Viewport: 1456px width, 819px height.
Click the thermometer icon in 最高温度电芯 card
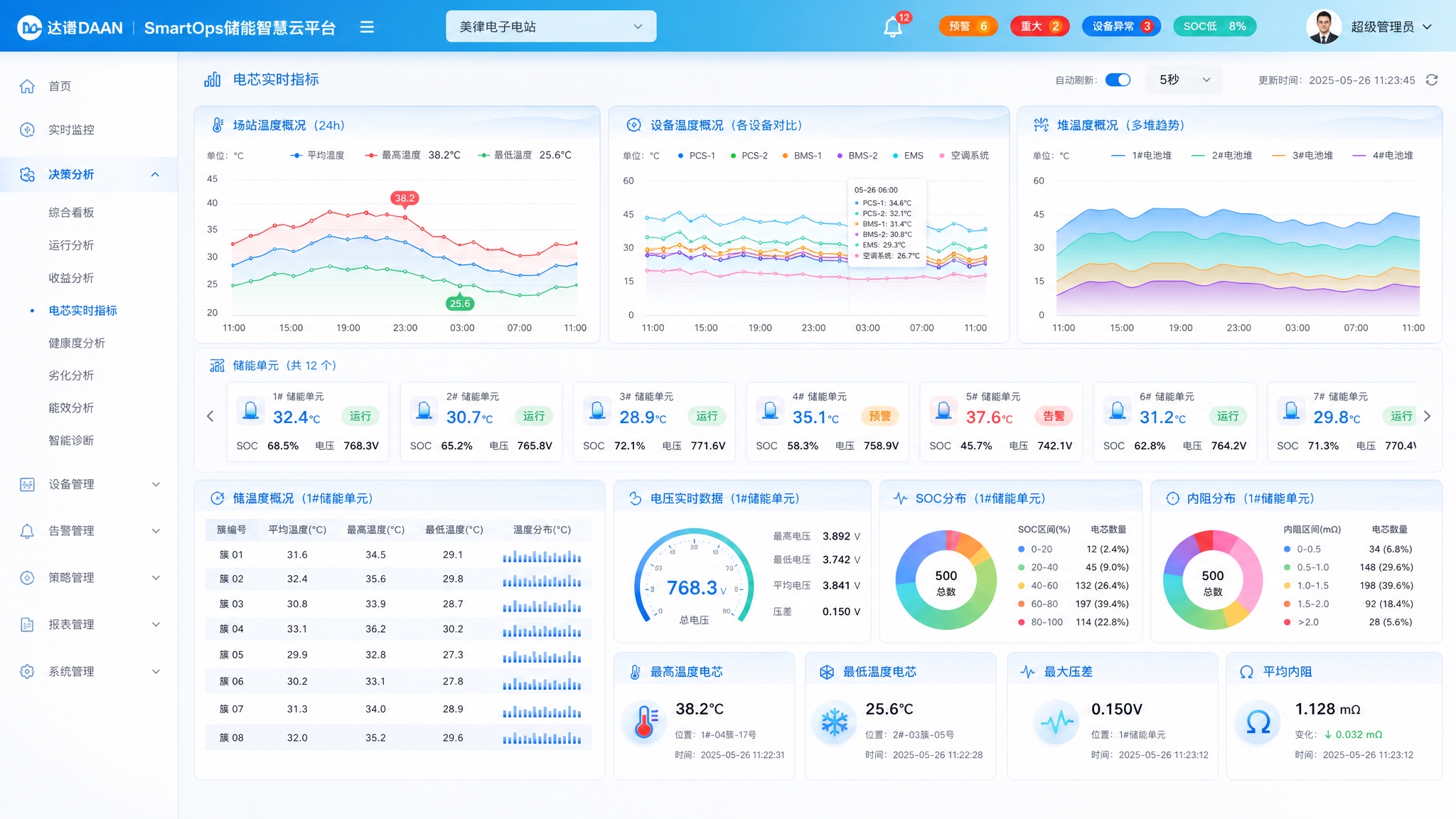tap(645, 722)
